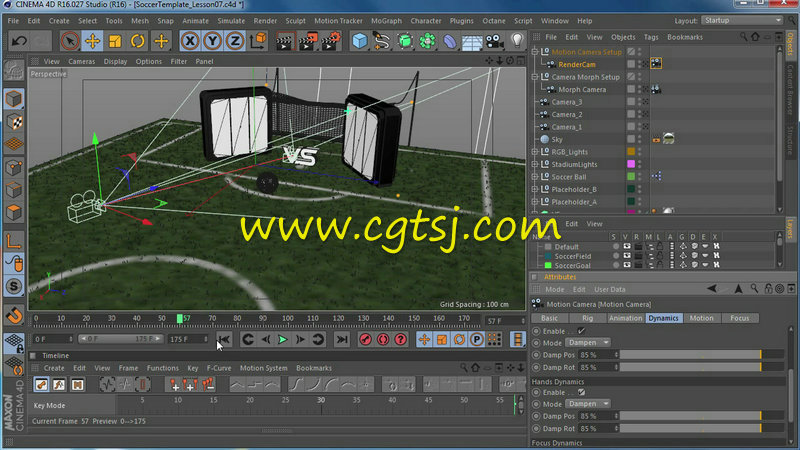This screenshot has height=450, width=800.
Task: Click the Record Active Objects button
Action: coord(365,339)
